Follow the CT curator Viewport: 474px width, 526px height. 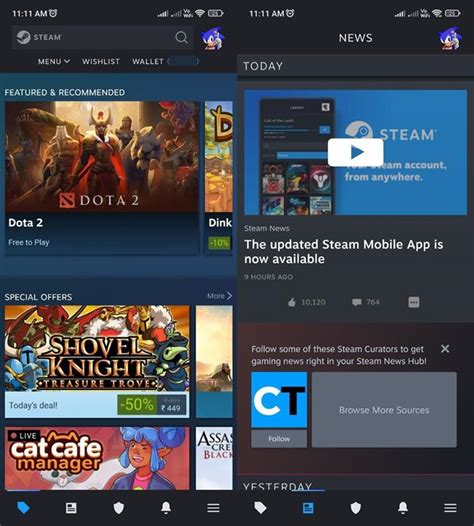(x=279, y=438)
